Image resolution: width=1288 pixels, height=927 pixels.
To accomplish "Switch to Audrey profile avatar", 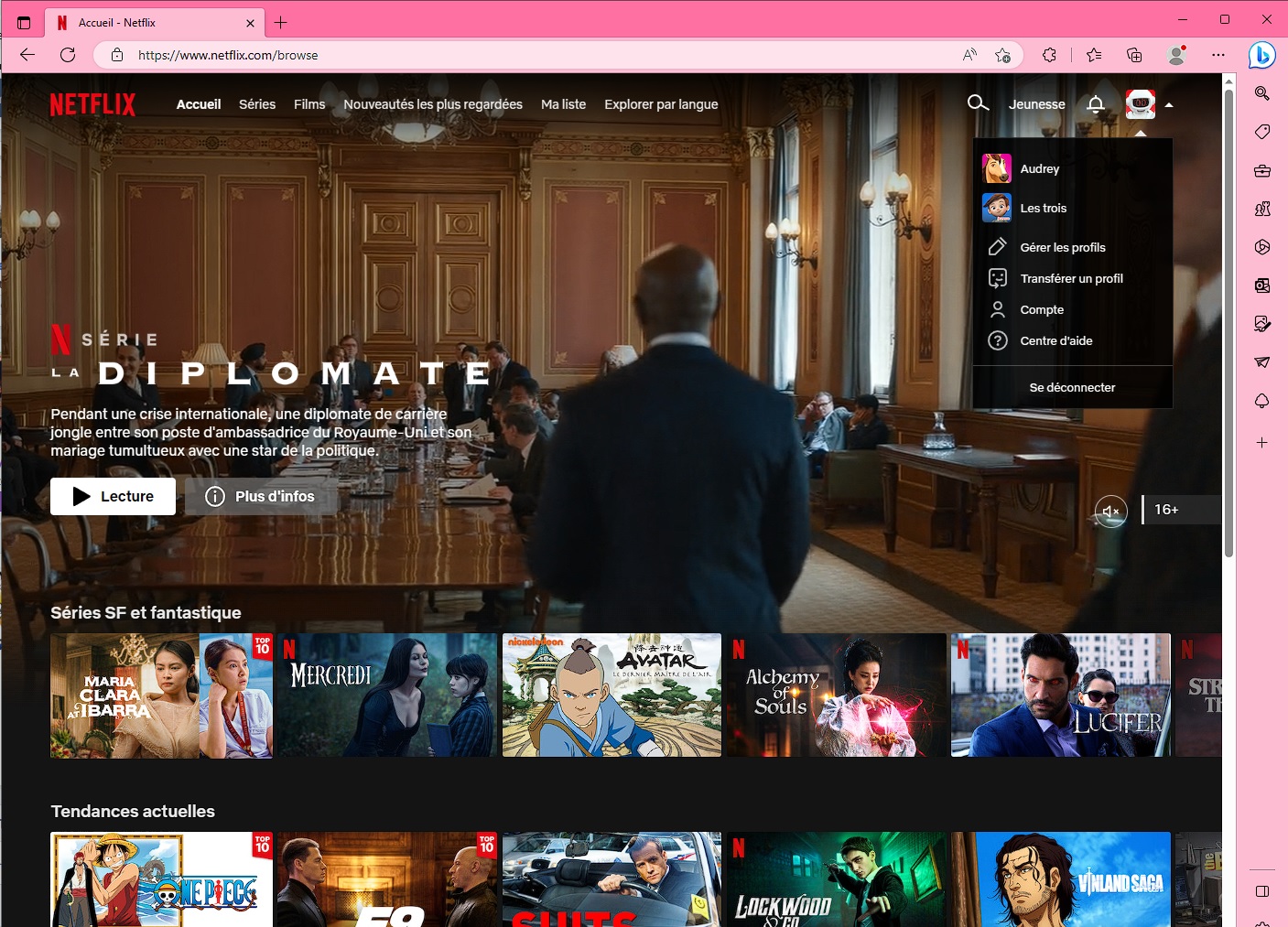I will coord(997,168).
